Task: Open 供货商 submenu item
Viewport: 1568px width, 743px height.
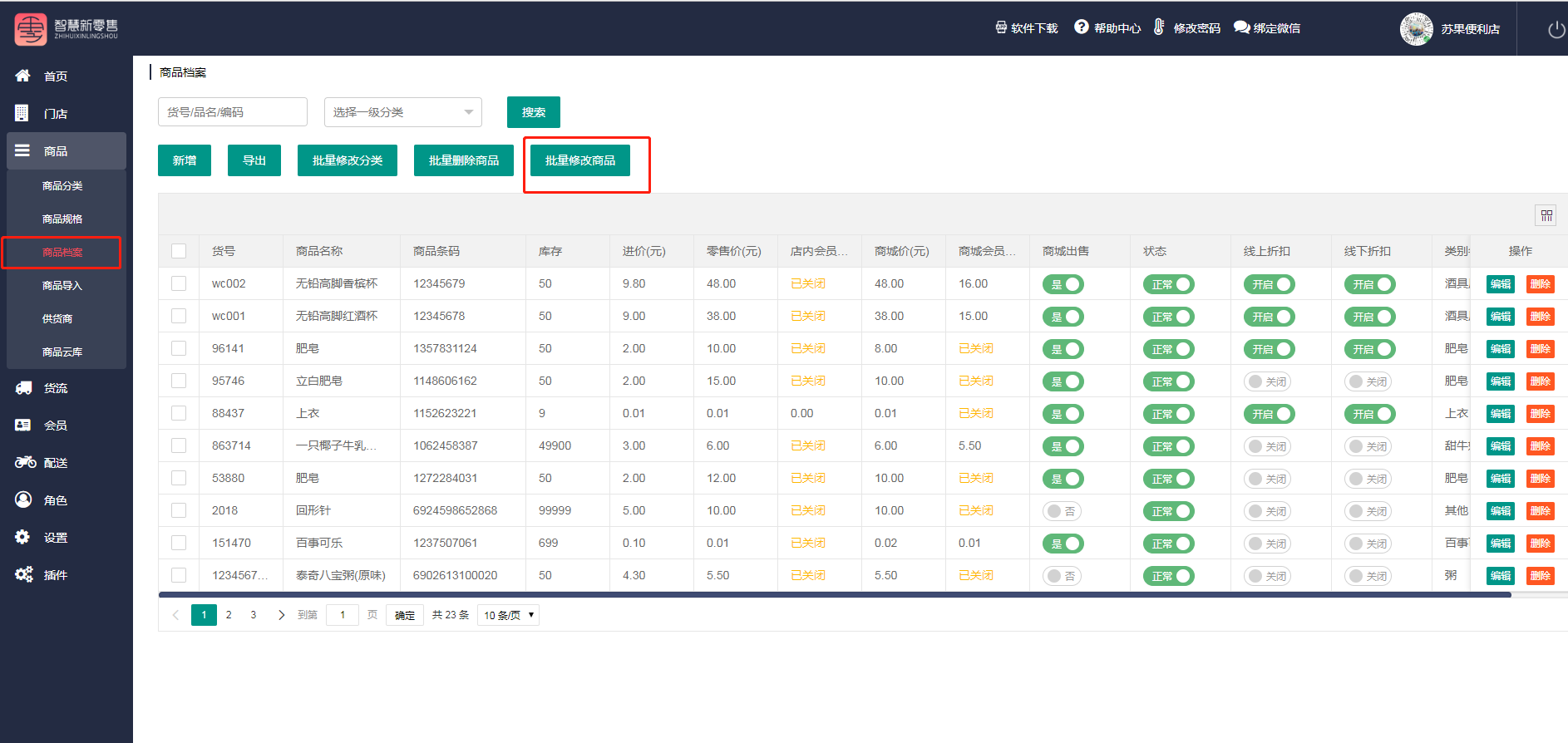Action: point(57,318)
